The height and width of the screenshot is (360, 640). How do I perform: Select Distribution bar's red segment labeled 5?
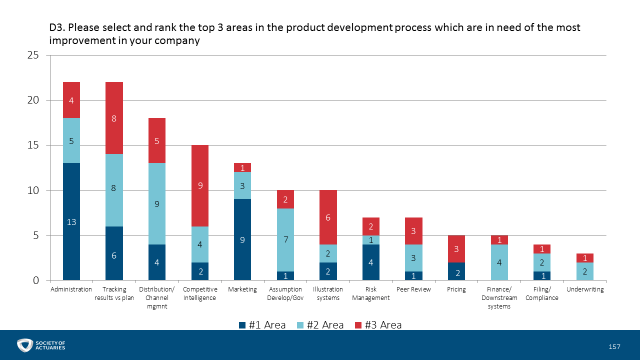click(x=157, y=141)
